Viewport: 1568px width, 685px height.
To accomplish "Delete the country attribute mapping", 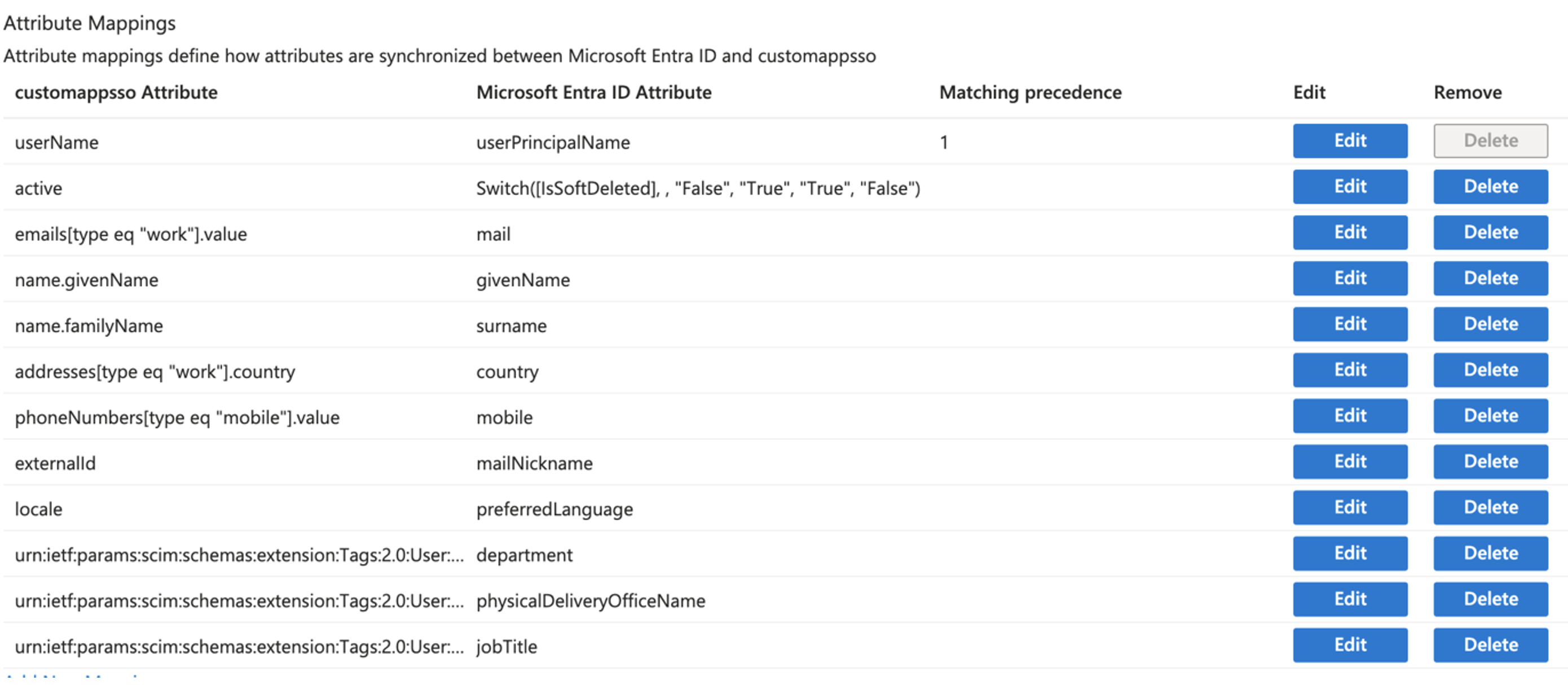I will tap(1491, 370).
